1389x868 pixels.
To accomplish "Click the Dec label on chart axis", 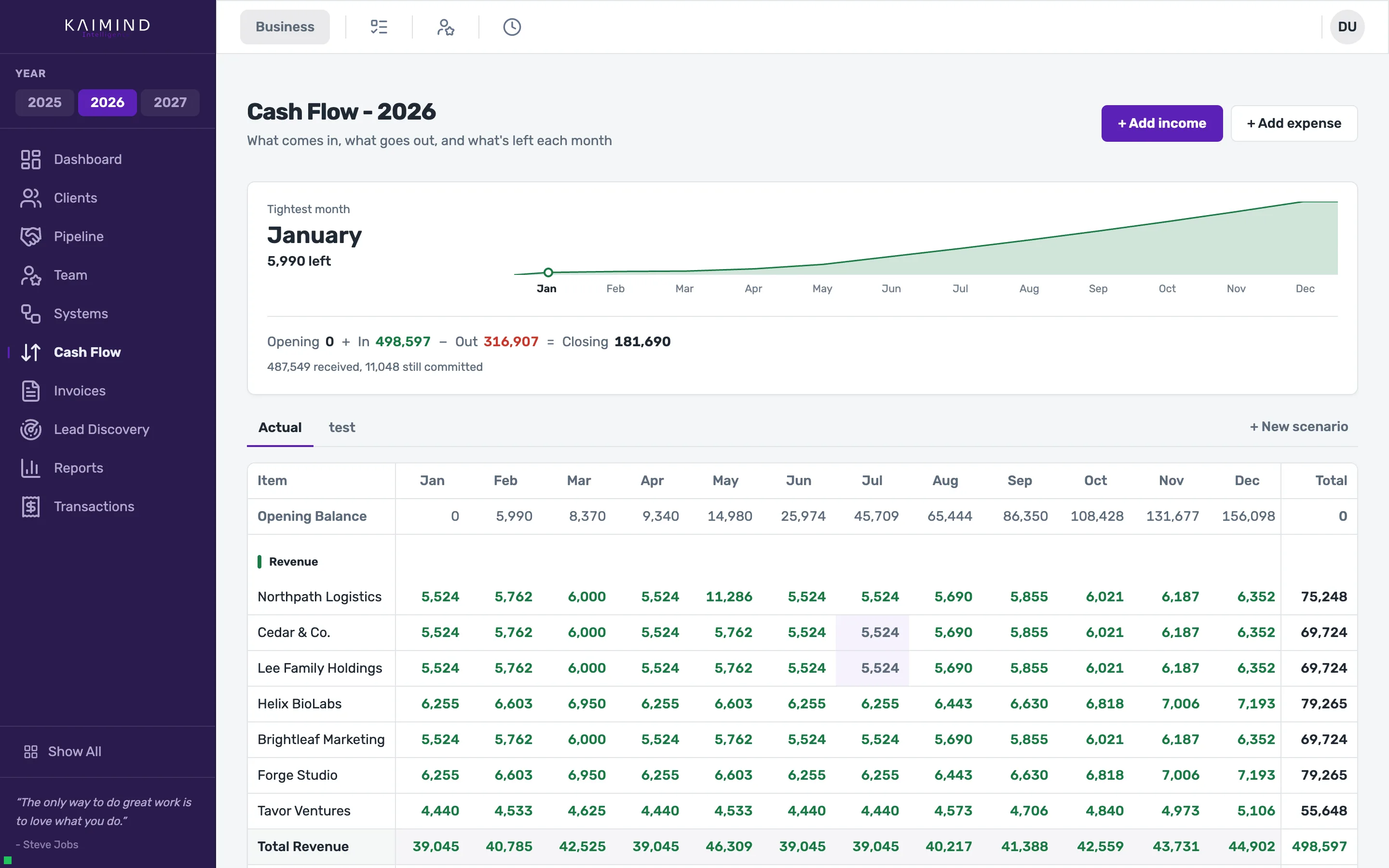I will (x=1305, y=289).
